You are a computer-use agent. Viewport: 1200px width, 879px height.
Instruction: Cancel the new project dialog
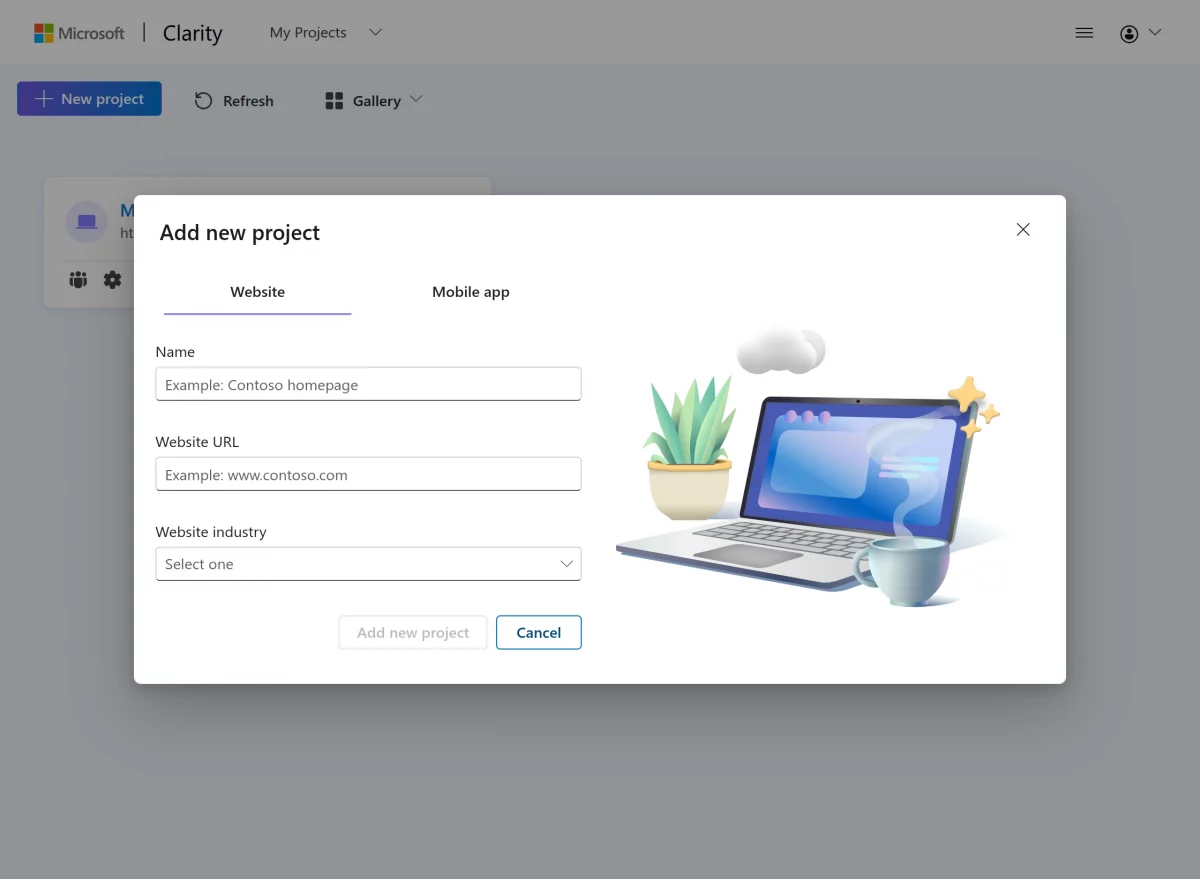pyautogui.click(x=539, y=633)
